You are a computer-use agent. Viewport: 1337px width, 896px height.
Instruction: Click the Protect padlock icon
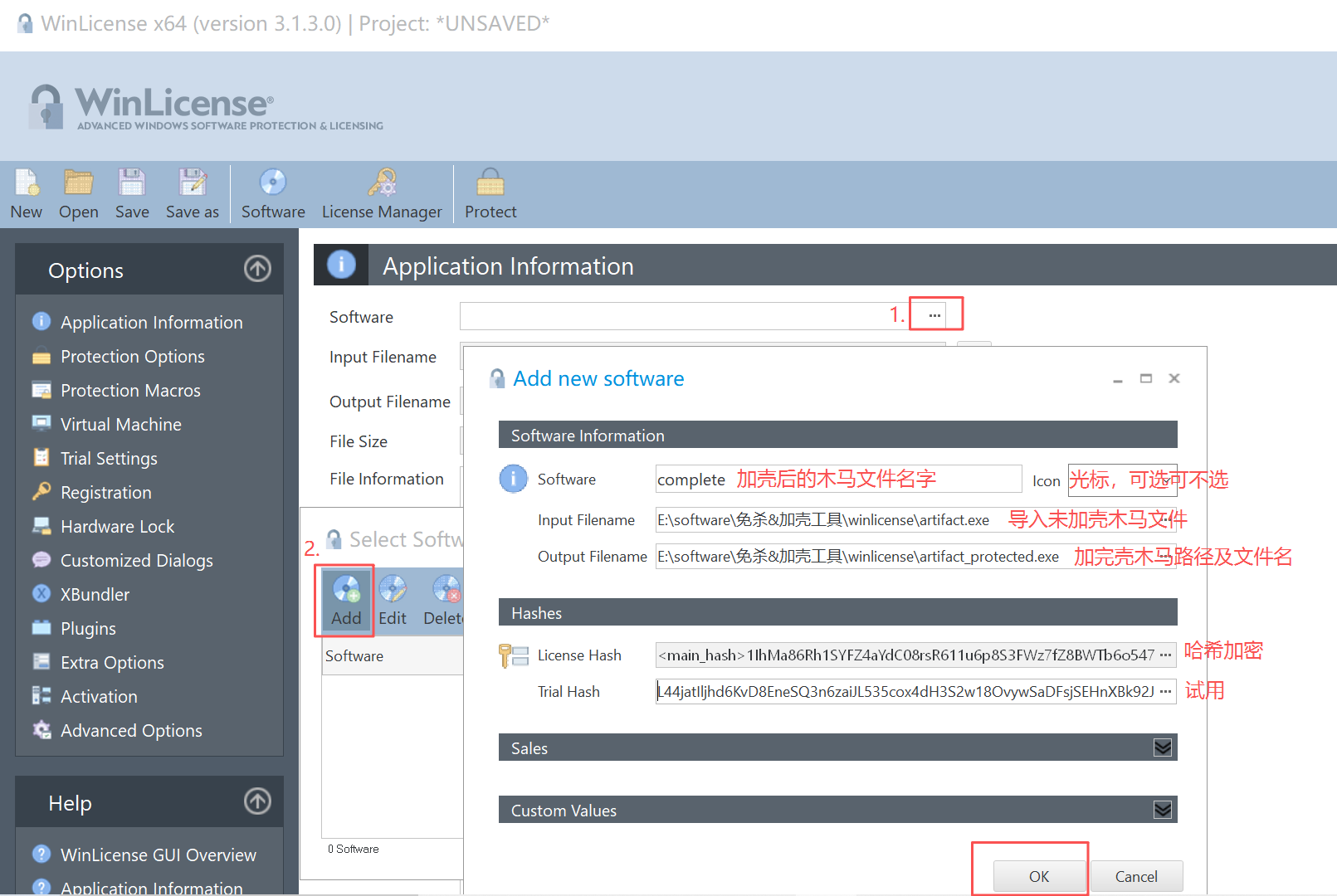pyautogui.click(x=490, y=183)
